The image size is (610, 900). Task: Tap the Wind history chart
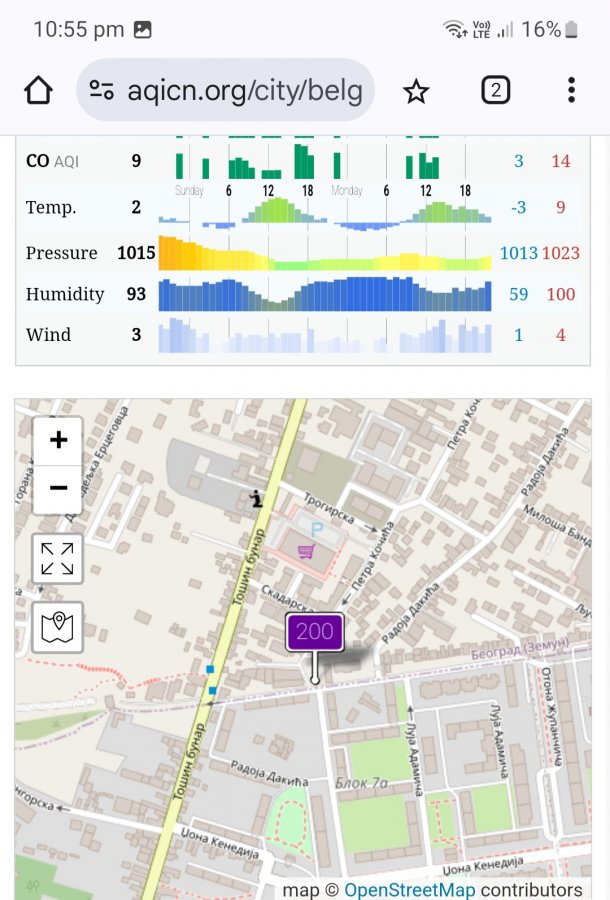pos(325,335)
